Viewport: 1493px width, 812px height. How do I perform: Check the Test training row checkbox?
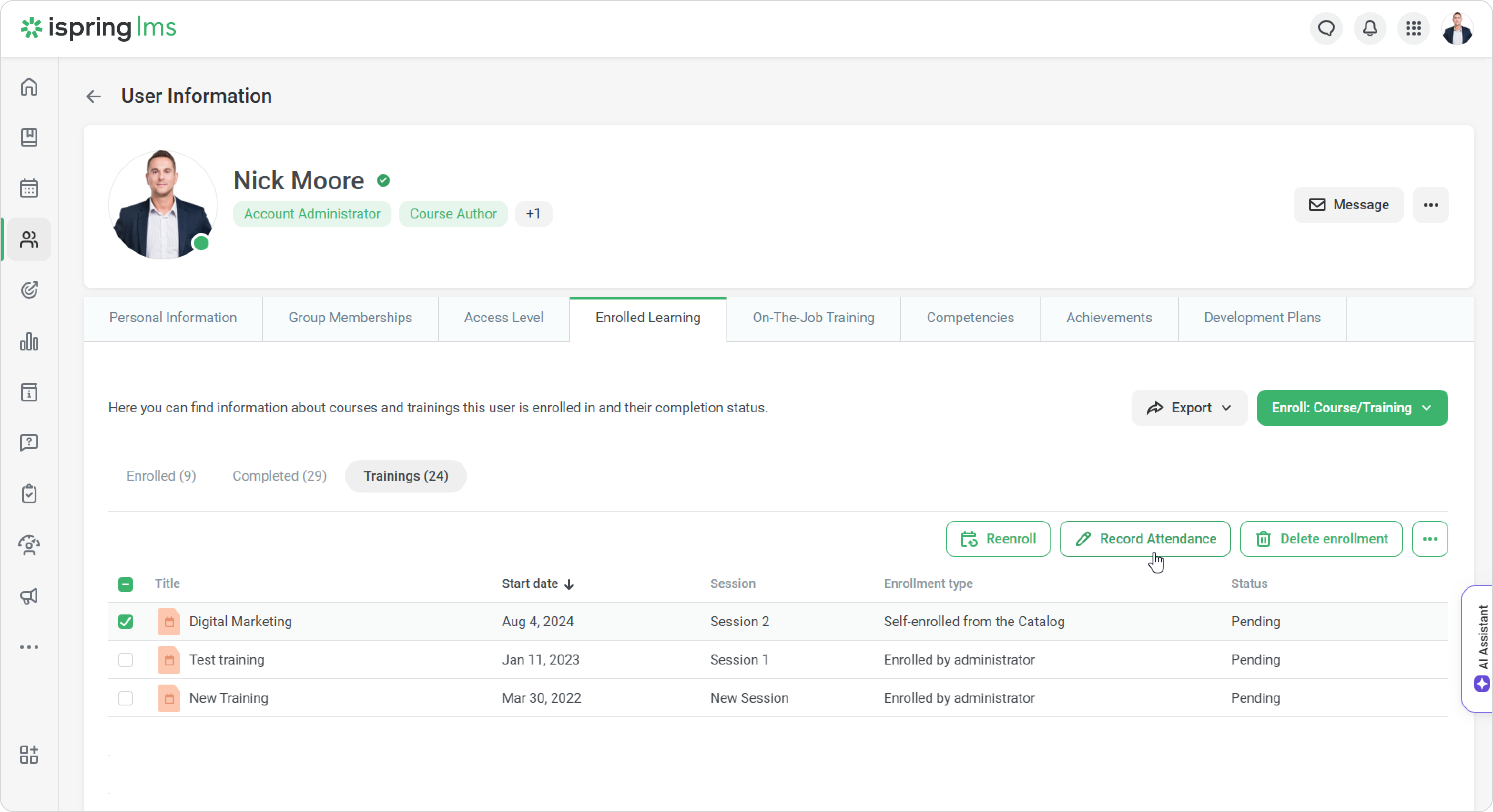125,660
